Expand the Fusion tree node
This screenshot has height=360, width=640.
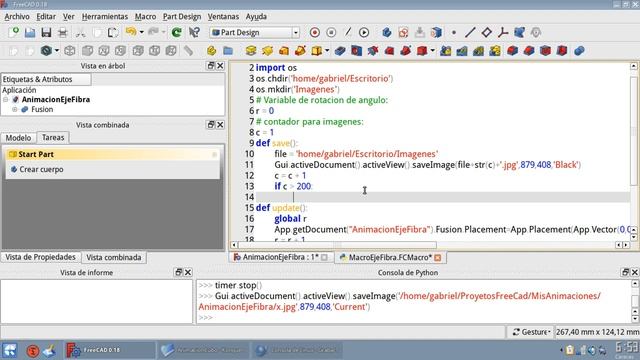[x=15, y=109]
